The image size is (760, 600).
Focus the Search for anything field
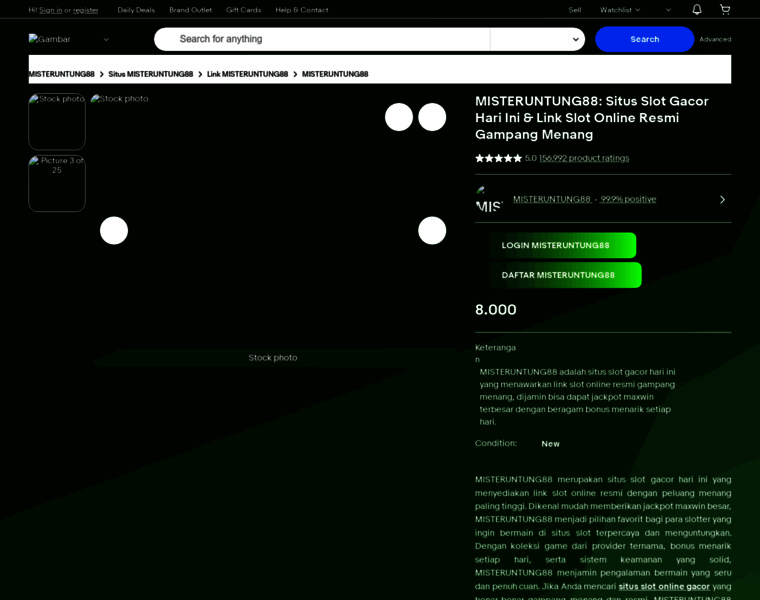pos(322,39)
